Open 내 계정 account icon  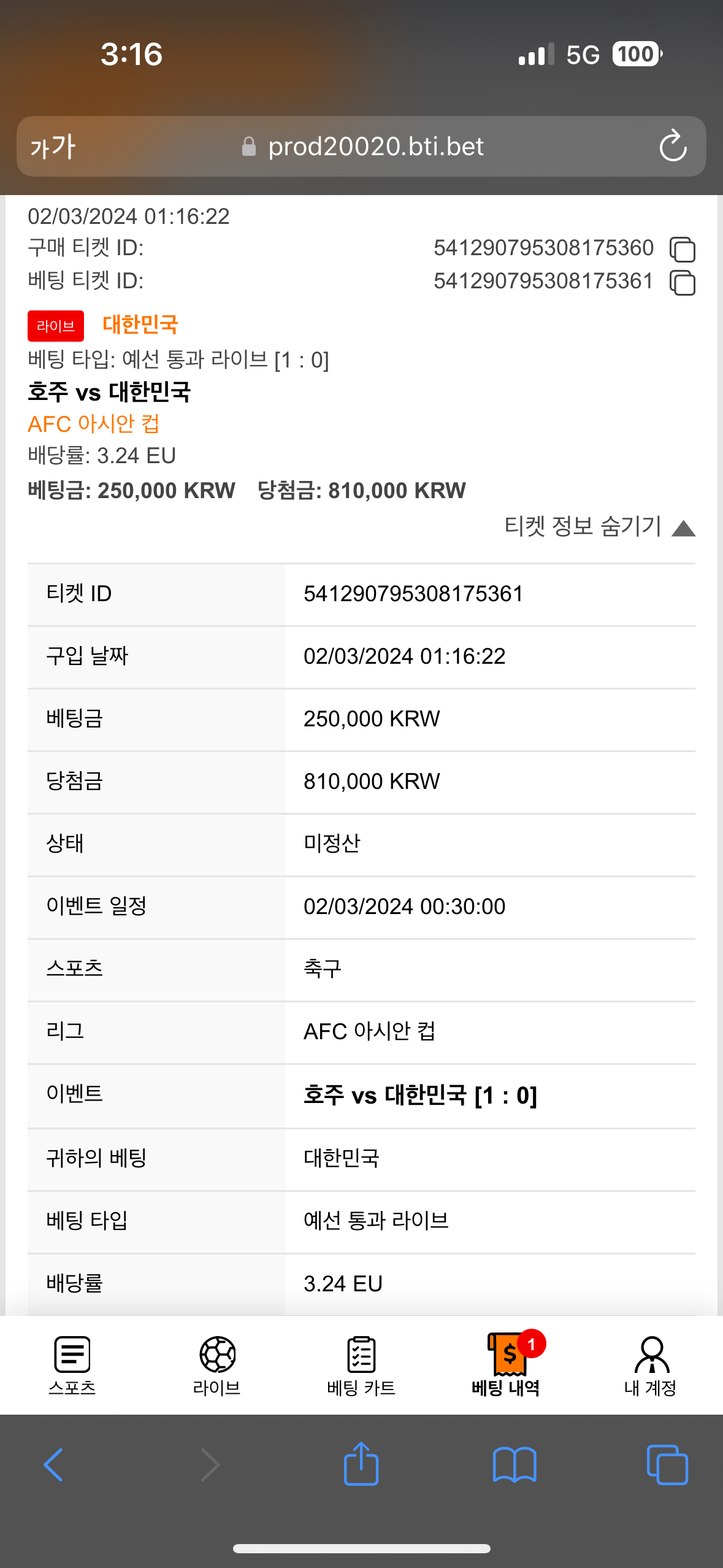(651, 1365)
